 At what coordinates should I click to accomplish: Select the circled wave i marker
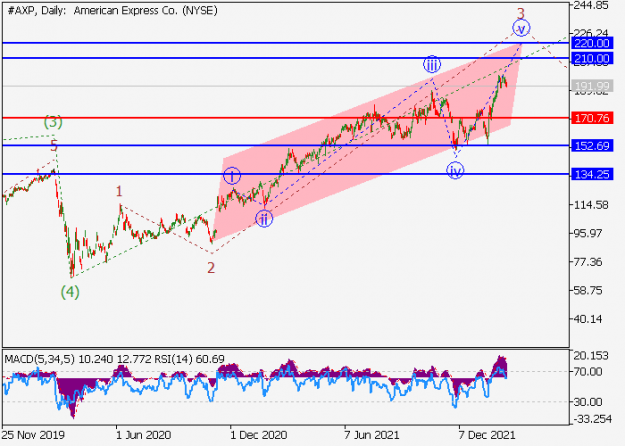click(232, 175)
